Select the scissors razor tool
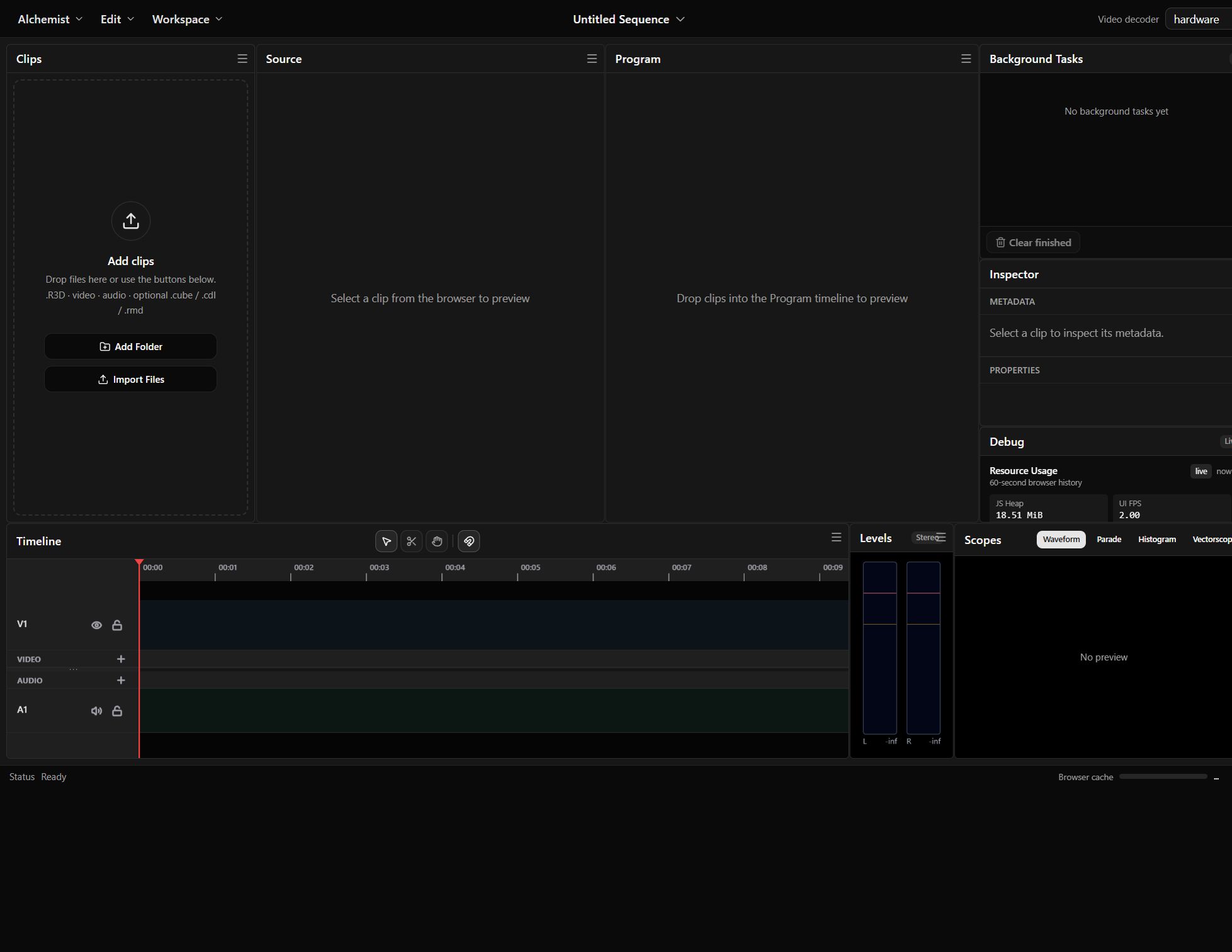1232x952 pixels. tap(411, 541)
